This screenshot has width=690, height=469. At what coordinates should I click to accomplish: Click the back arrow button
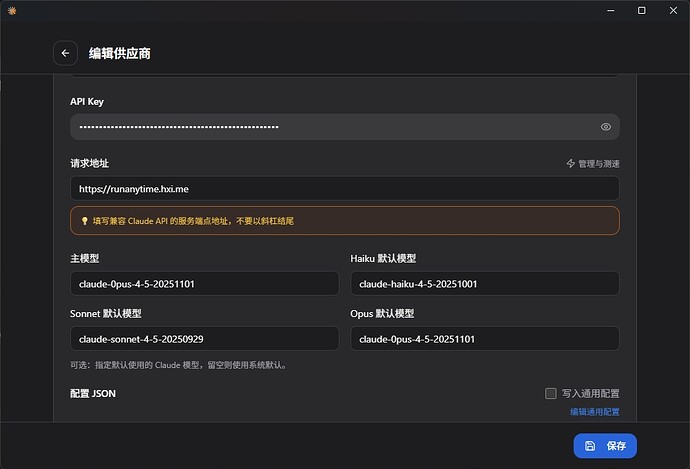[x=65, y=53]
